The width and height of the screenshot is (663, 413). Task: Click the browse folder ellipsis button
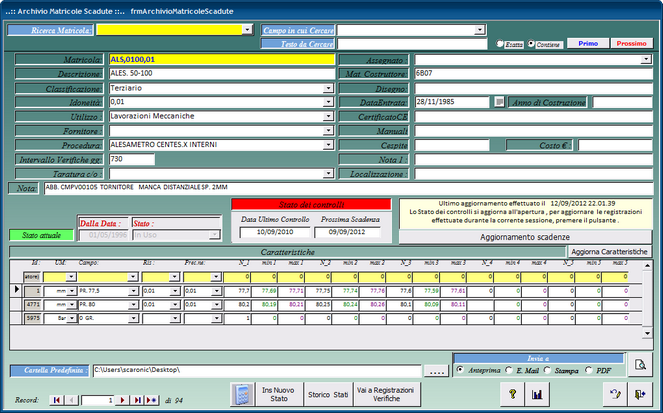436,371
